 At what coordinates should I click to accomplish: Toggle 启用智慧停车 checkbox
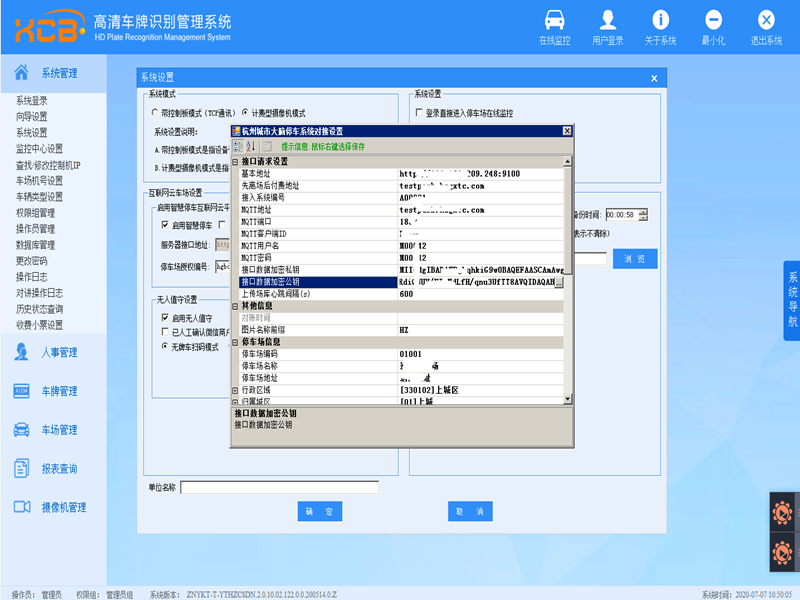[166, 225]
